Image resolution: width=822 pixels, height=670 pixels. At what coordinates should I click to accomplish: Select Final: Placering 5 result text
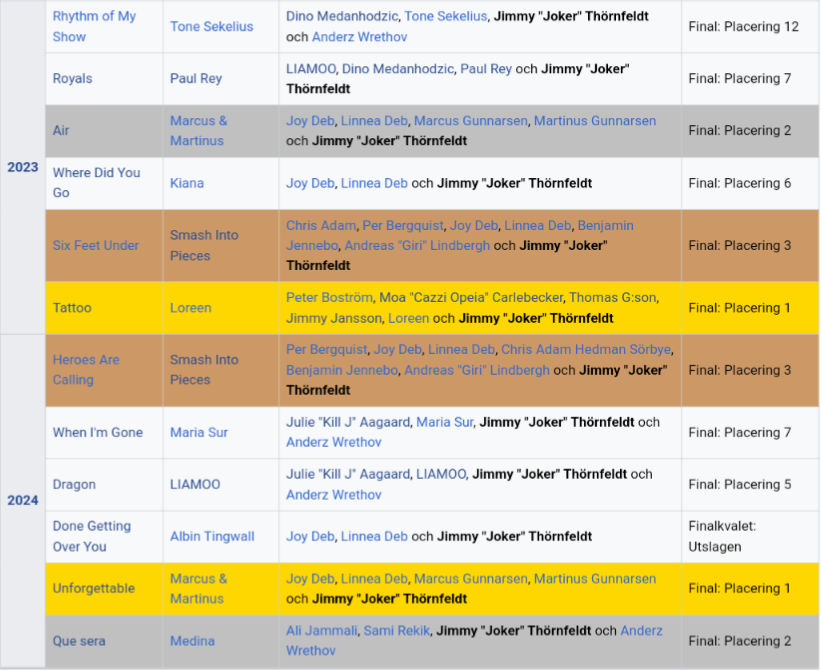[x=739, y=484]
